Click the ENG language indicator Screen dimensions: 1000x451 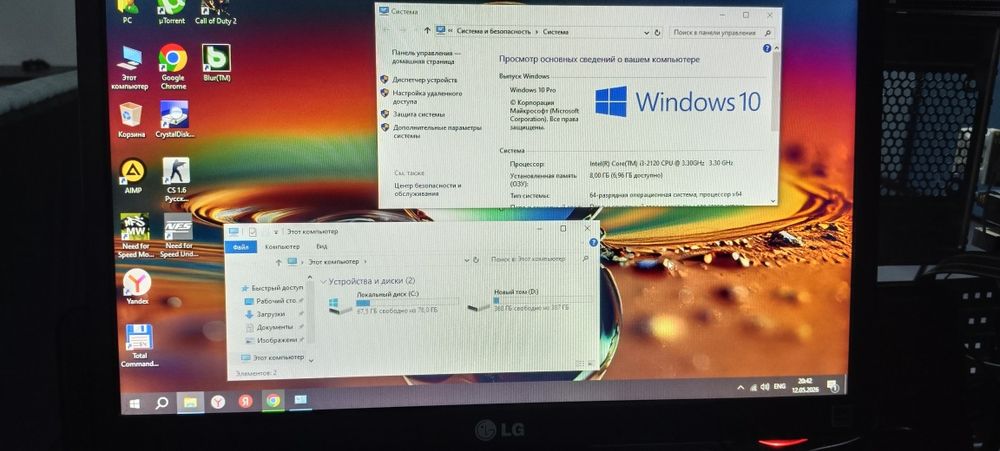(779, 387)
